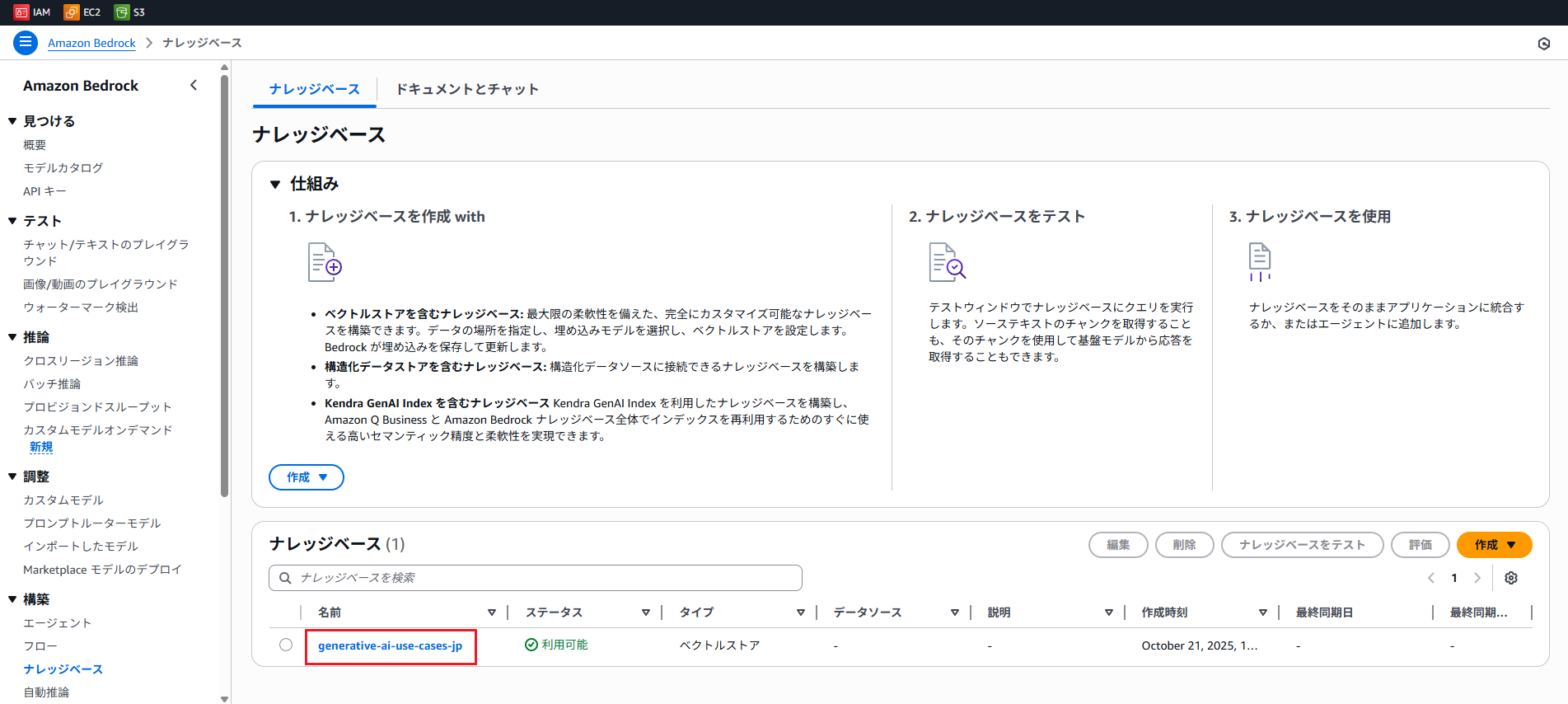Collapse the Amazon Bedrock sidebar chevron
The height and width of the screenshot is (704, 1568).
click(194, 85)
